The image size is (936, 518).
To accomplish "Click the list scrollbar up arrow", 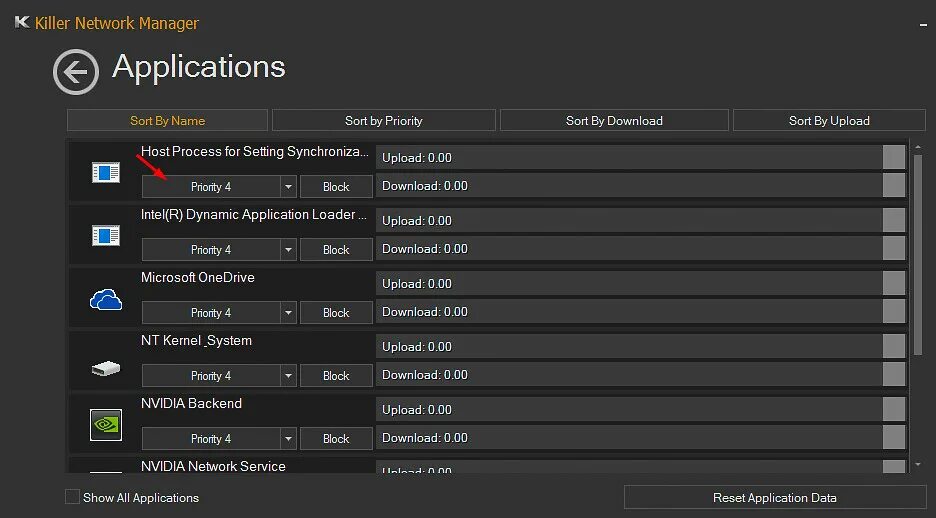I will click(918, 147).
